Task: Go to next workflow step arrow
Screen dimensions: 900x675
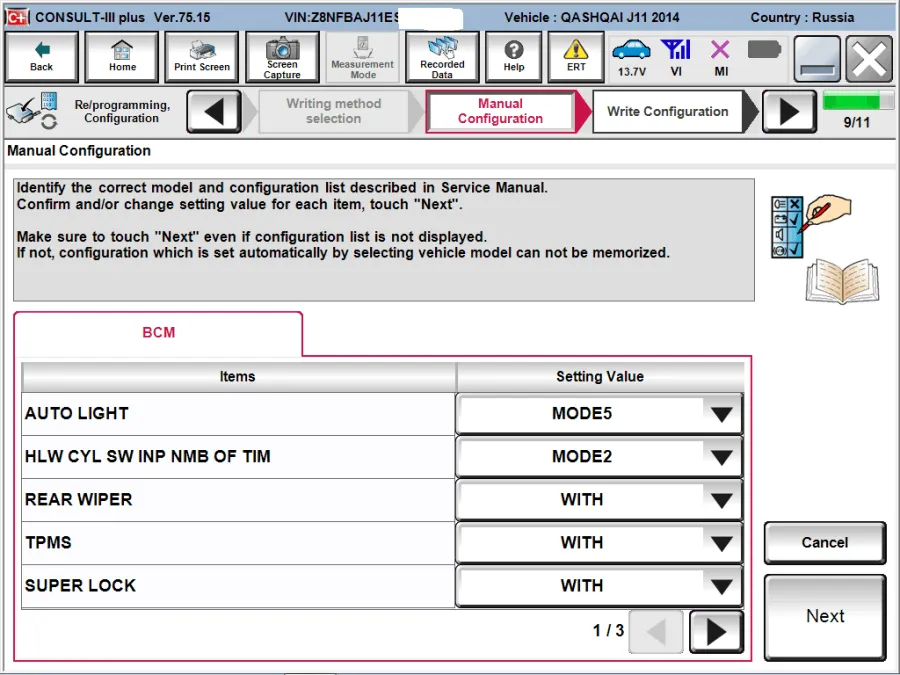Action: point(789,111)
